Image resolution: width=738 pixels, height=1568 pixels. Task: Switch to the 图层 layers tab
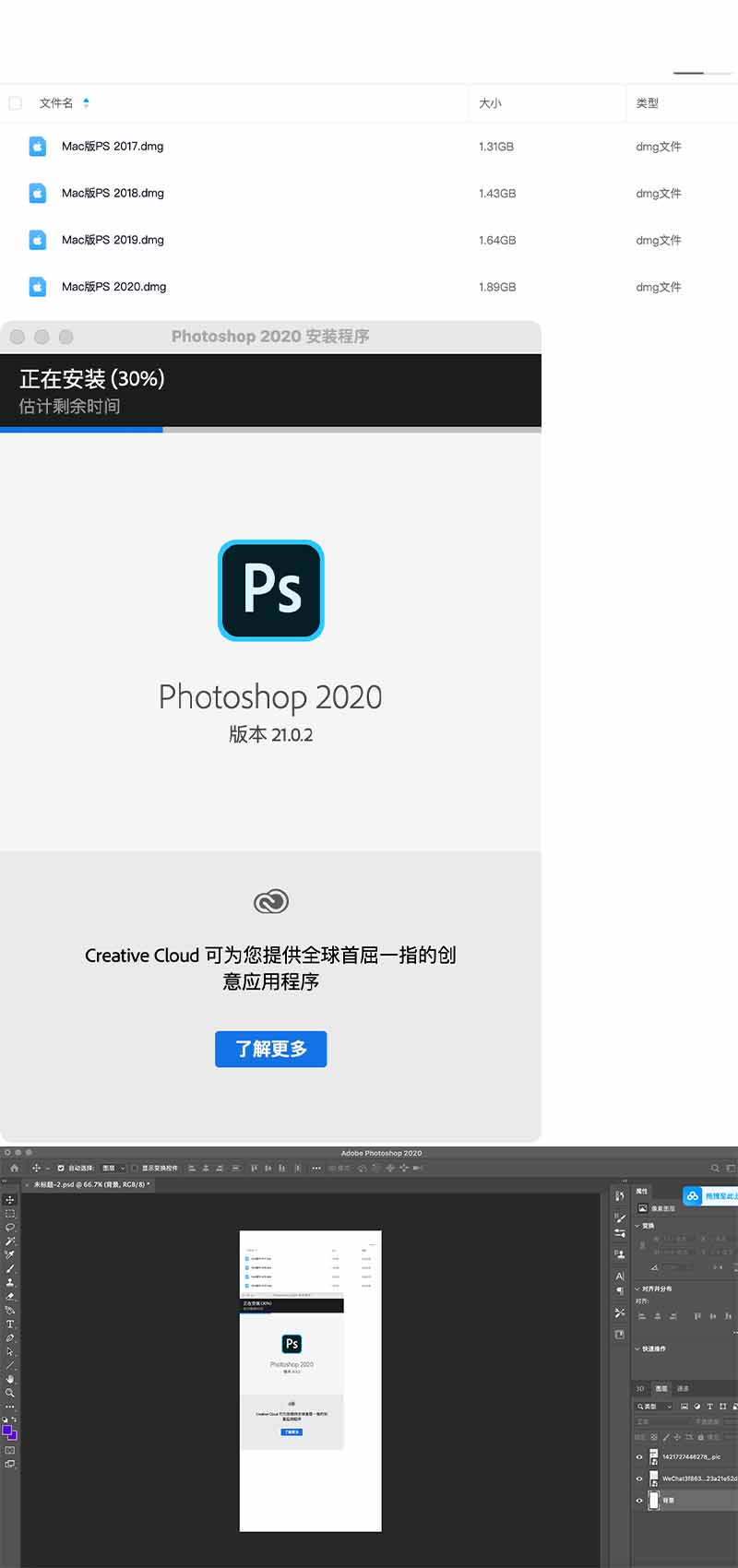click(661, 1388)
